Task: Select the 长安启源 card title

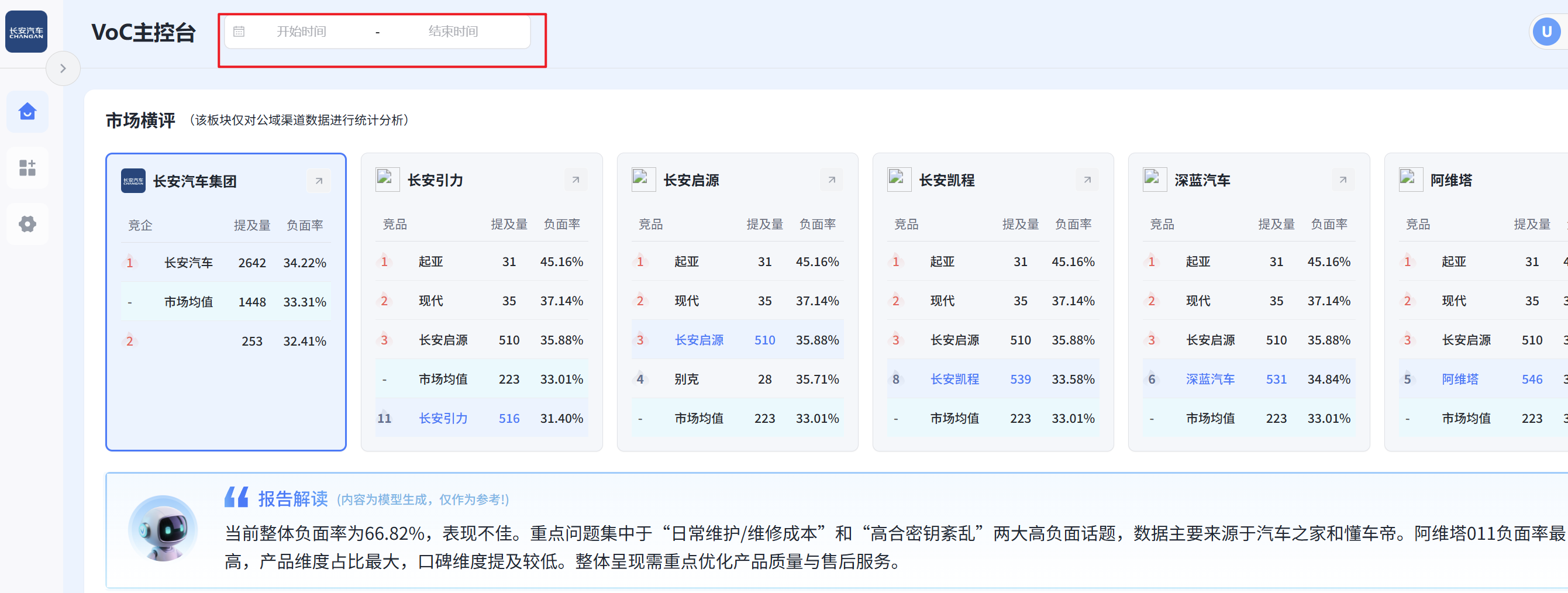Action: (691, 180)
